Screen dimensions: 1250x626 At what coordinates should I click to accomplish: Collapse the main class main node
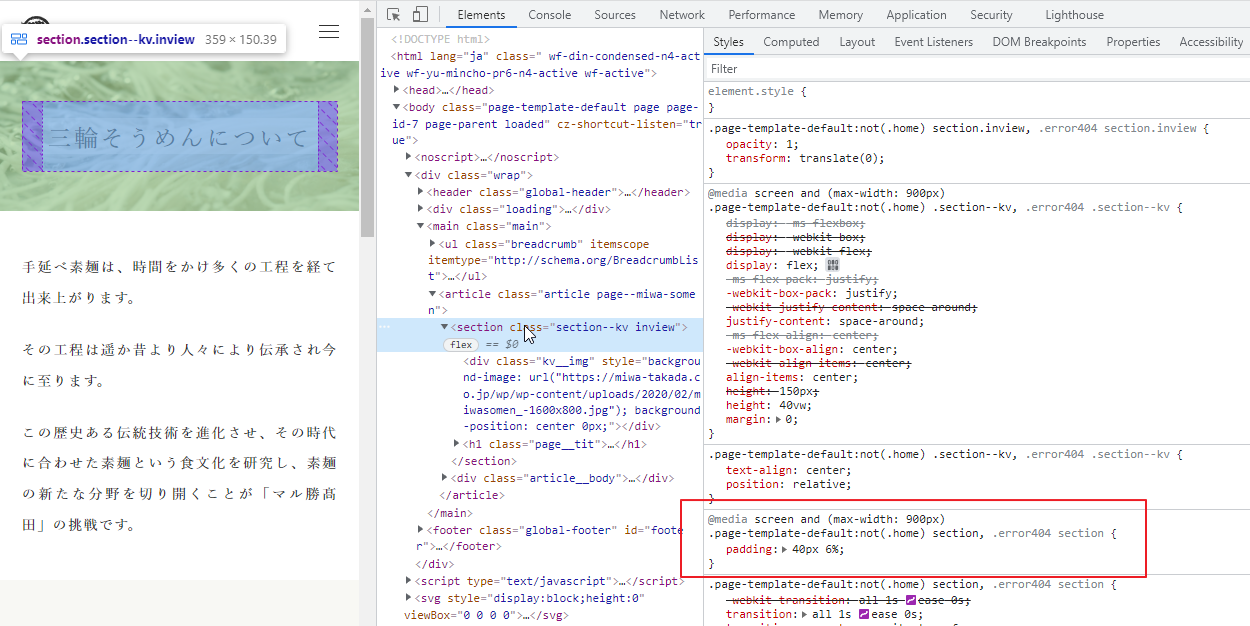[421, 226]
